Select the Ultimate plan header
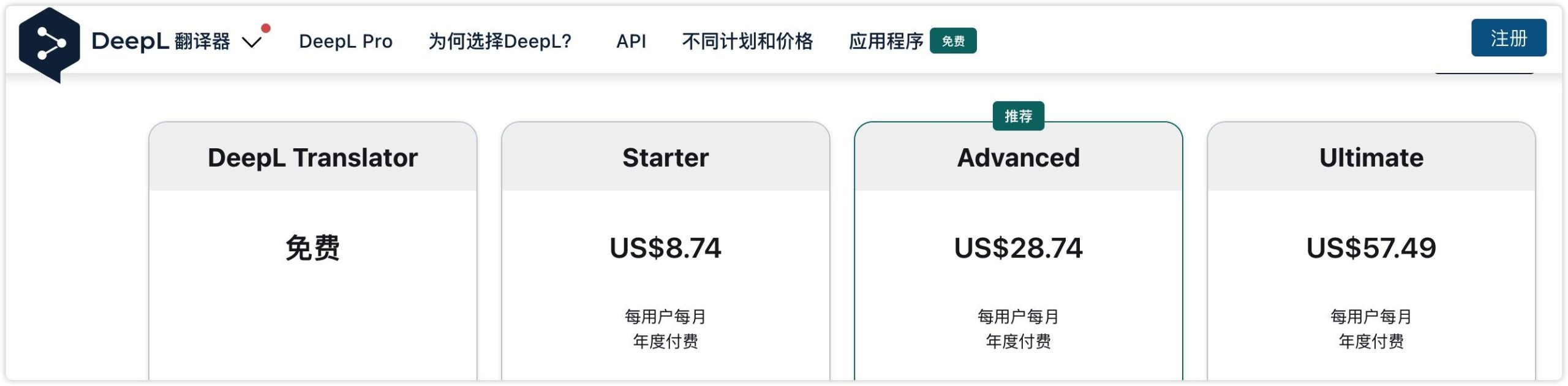The height and width of the screenshot is (386, 1568). (1371, 157)
